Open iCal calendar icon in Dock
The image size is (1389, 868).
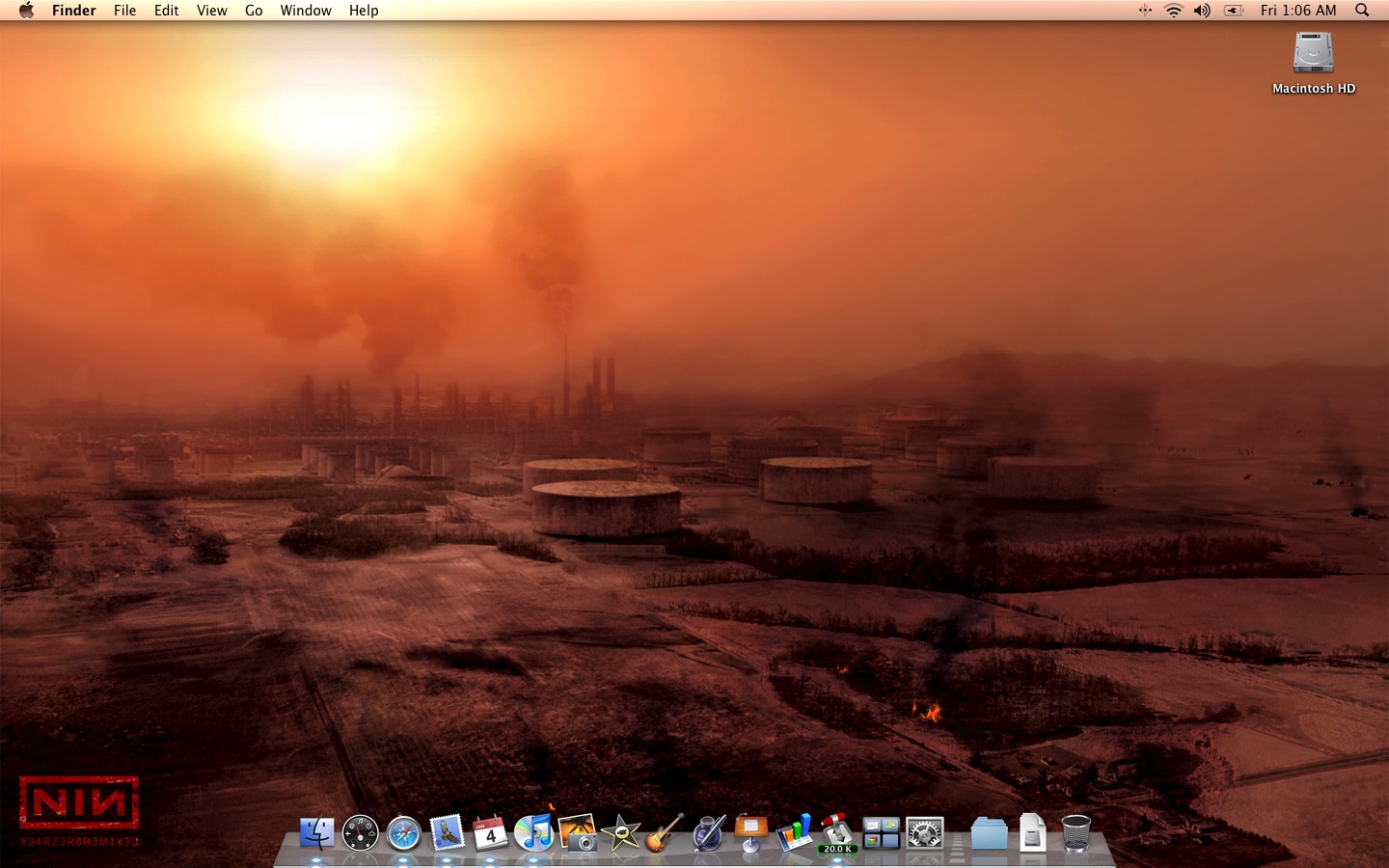click(490, 832)
